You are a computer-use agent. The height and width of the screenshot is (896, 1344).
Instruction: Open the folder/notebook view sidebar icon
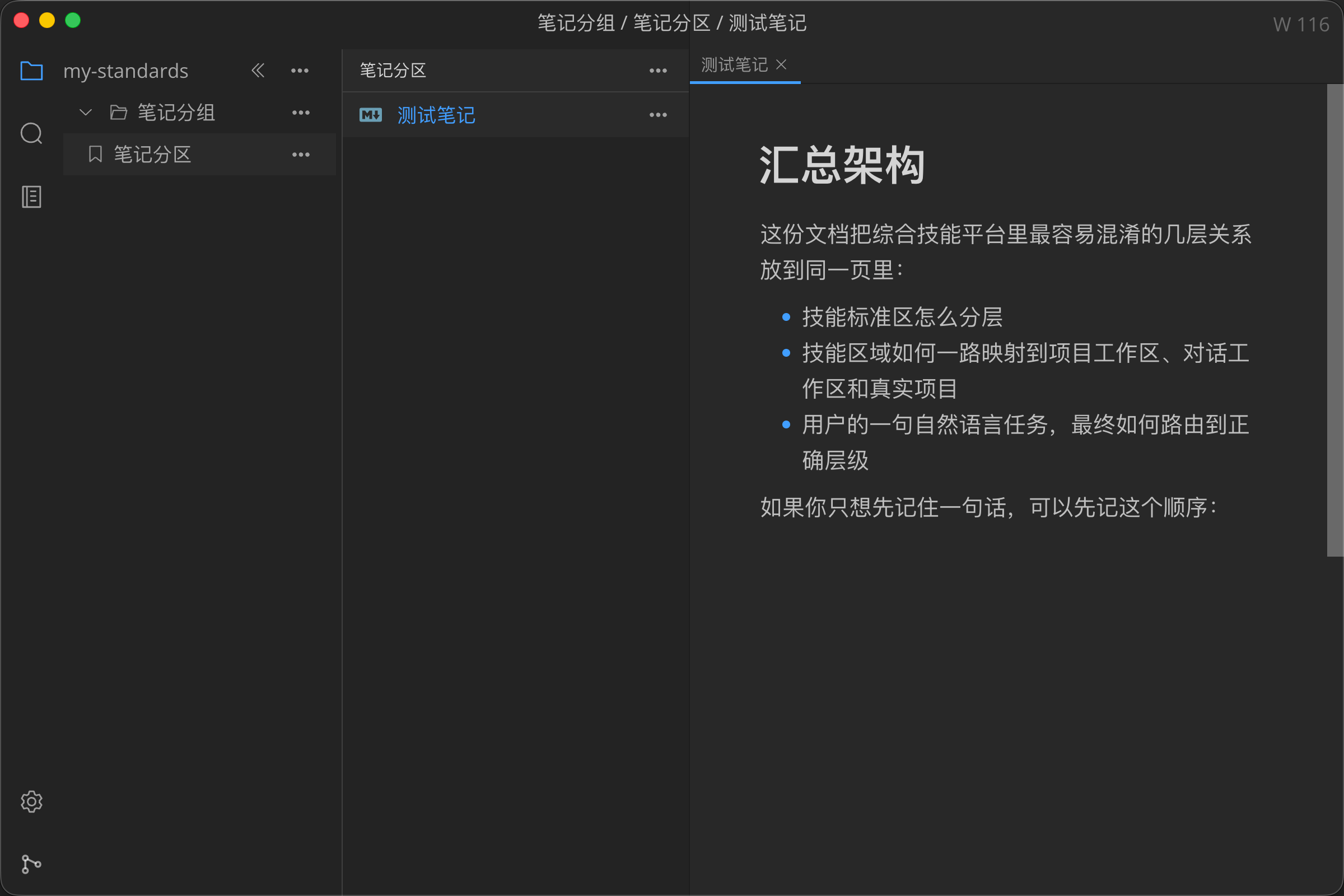click(x=31, y=71)
